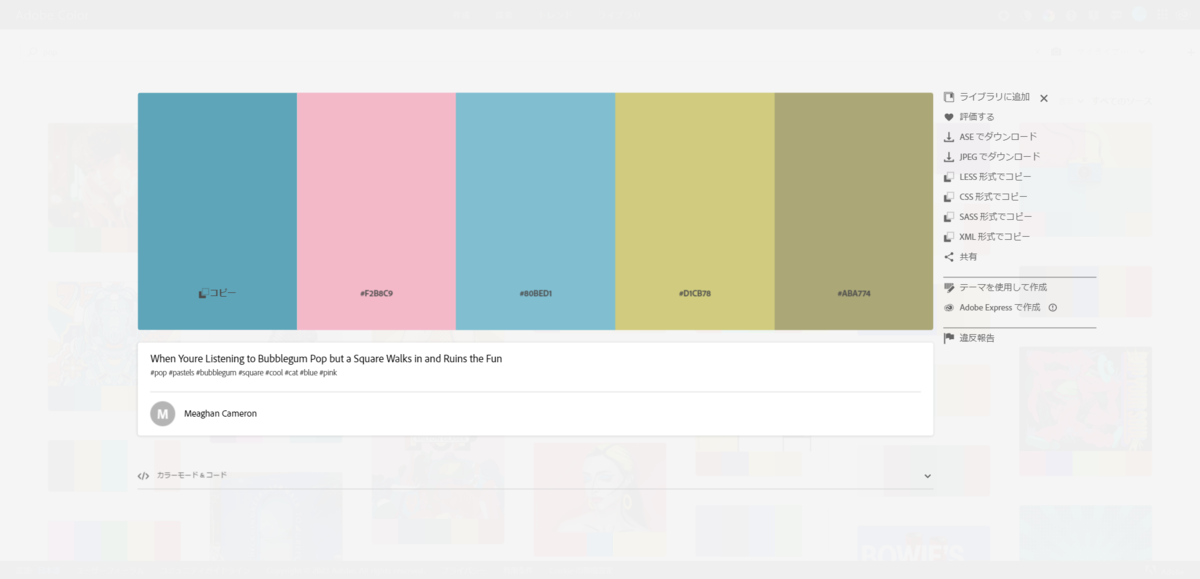Viewport: 1200px width, 579px height.
Task: Download theme as JPEG image
Action: click(991, 157)
